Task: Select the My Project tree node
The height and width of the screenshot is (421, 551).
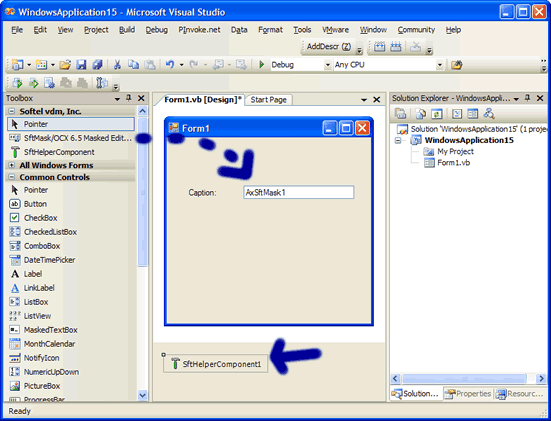Action: [455, 151]
